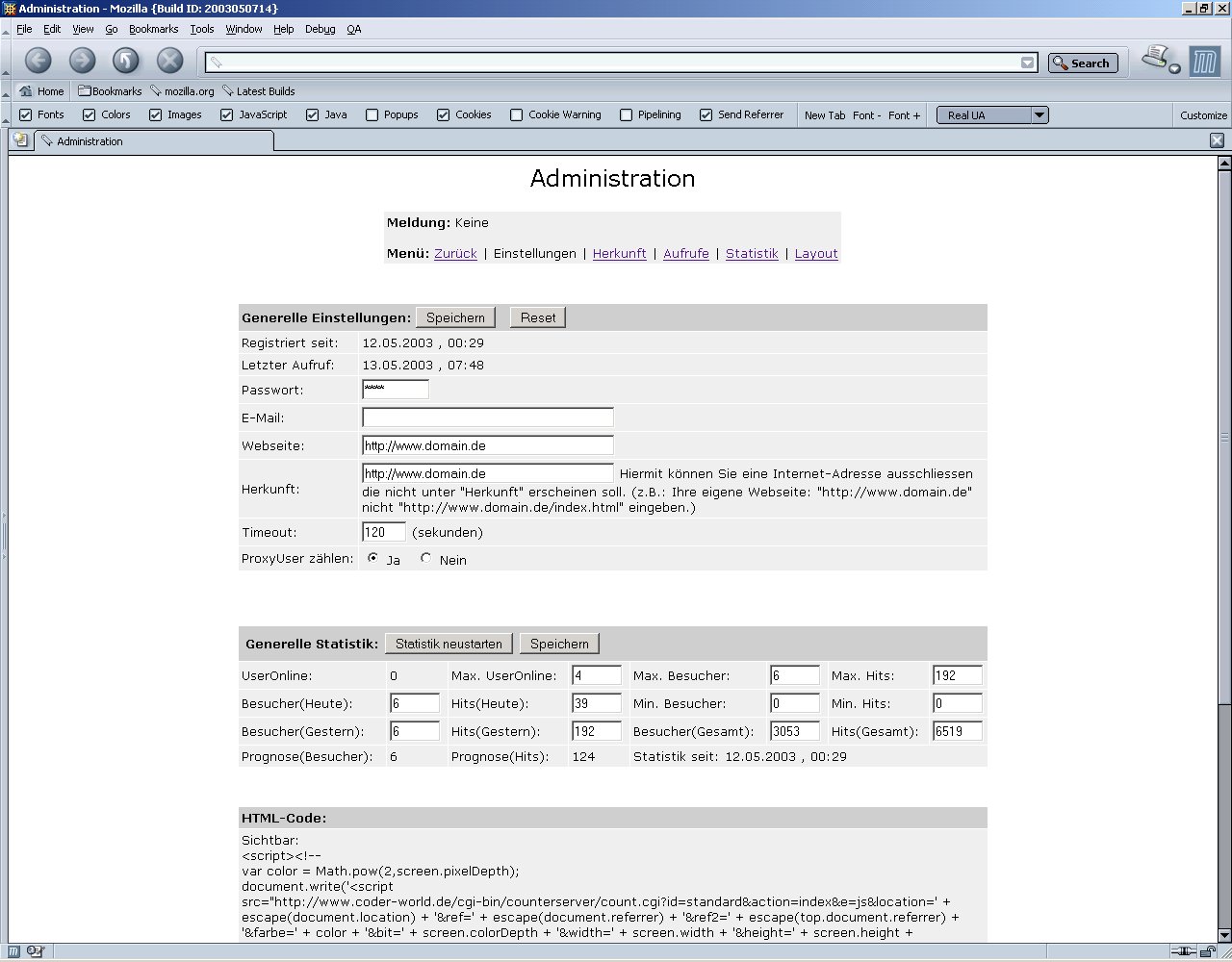1232x962 pixels.
Task: Click Customize on the preferences toolbar
Action: click(x=1204, y=115)
